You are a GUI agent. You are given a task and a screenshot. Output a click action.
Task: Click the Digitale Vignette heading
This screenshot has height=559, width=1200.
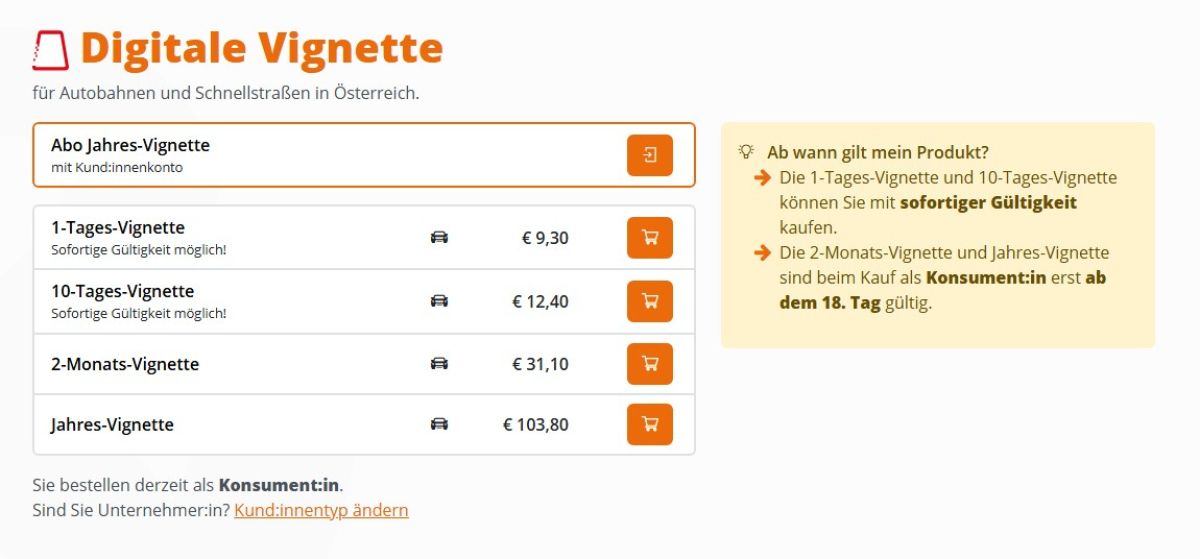(x=261, y=48)
